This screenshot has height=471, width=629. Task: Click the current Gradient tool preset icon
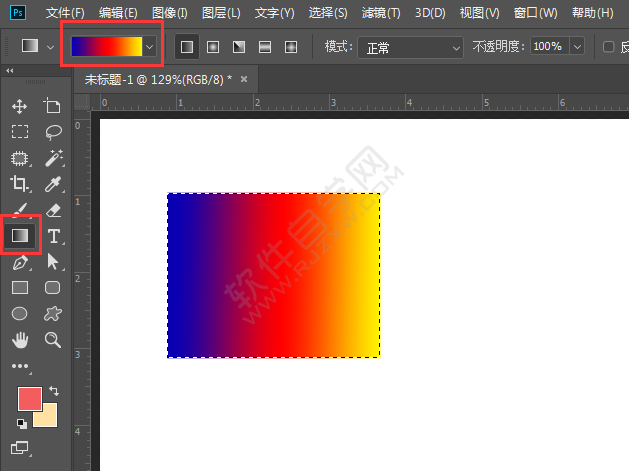30,46
